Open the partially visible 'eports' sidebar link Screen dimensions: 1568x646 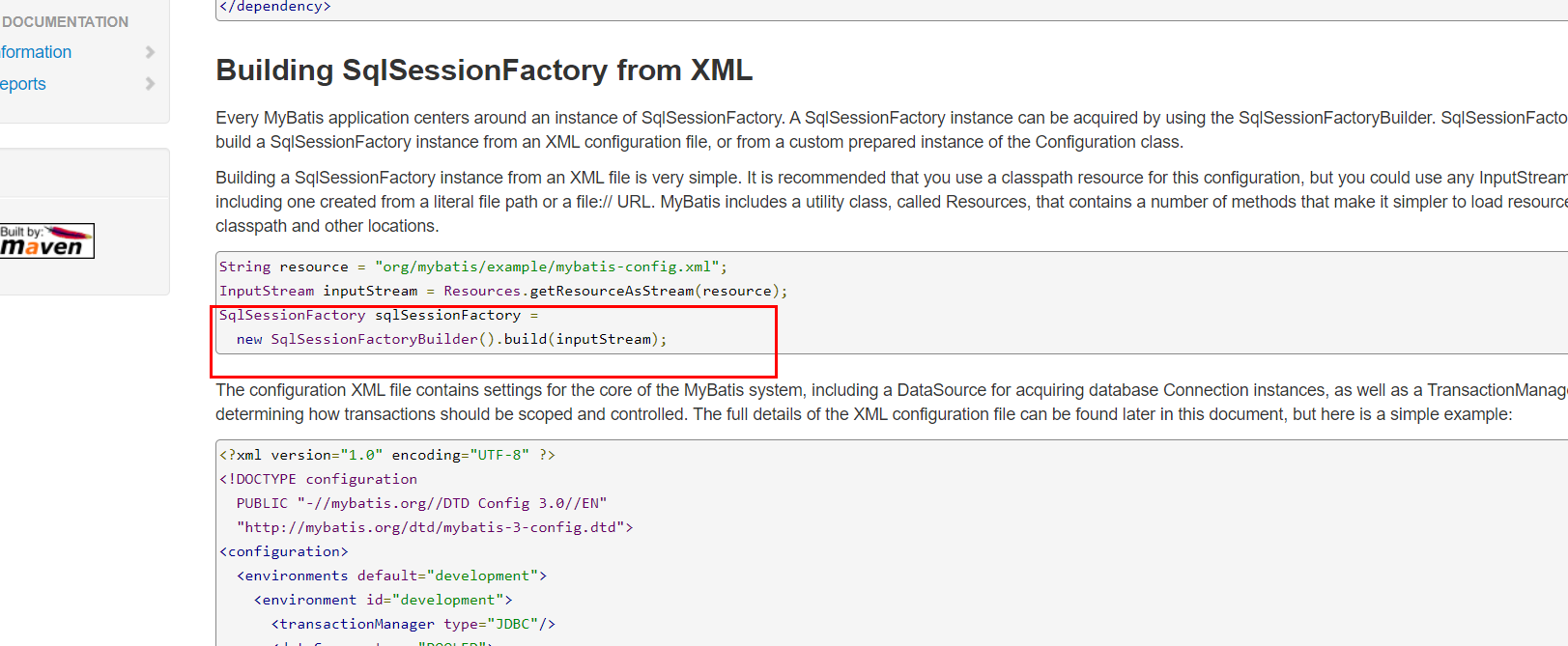23,84
